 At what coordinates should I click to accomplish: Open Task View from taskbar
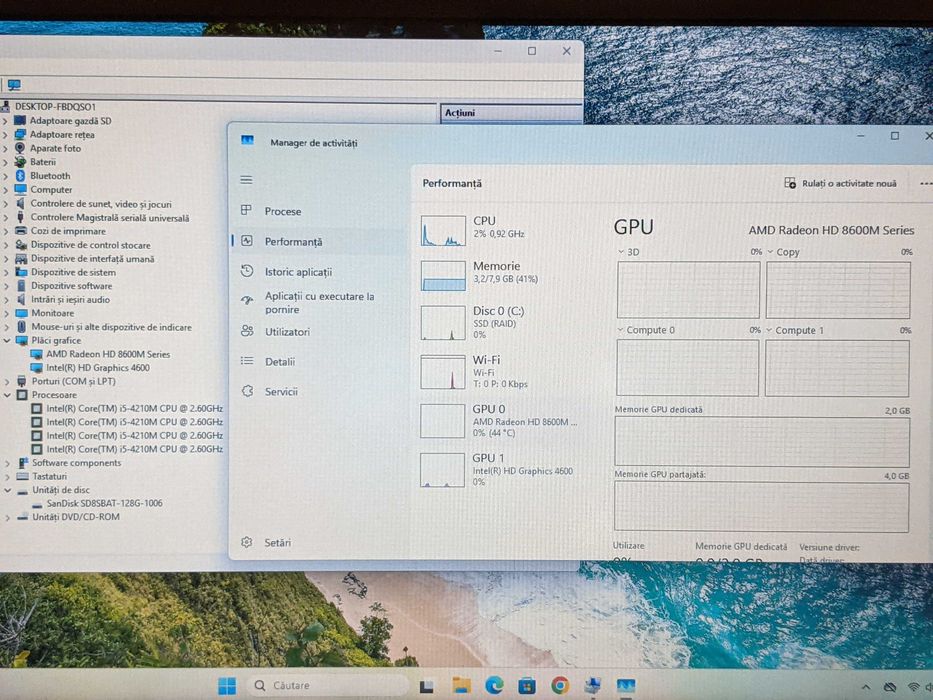click(x=427, y=686)
